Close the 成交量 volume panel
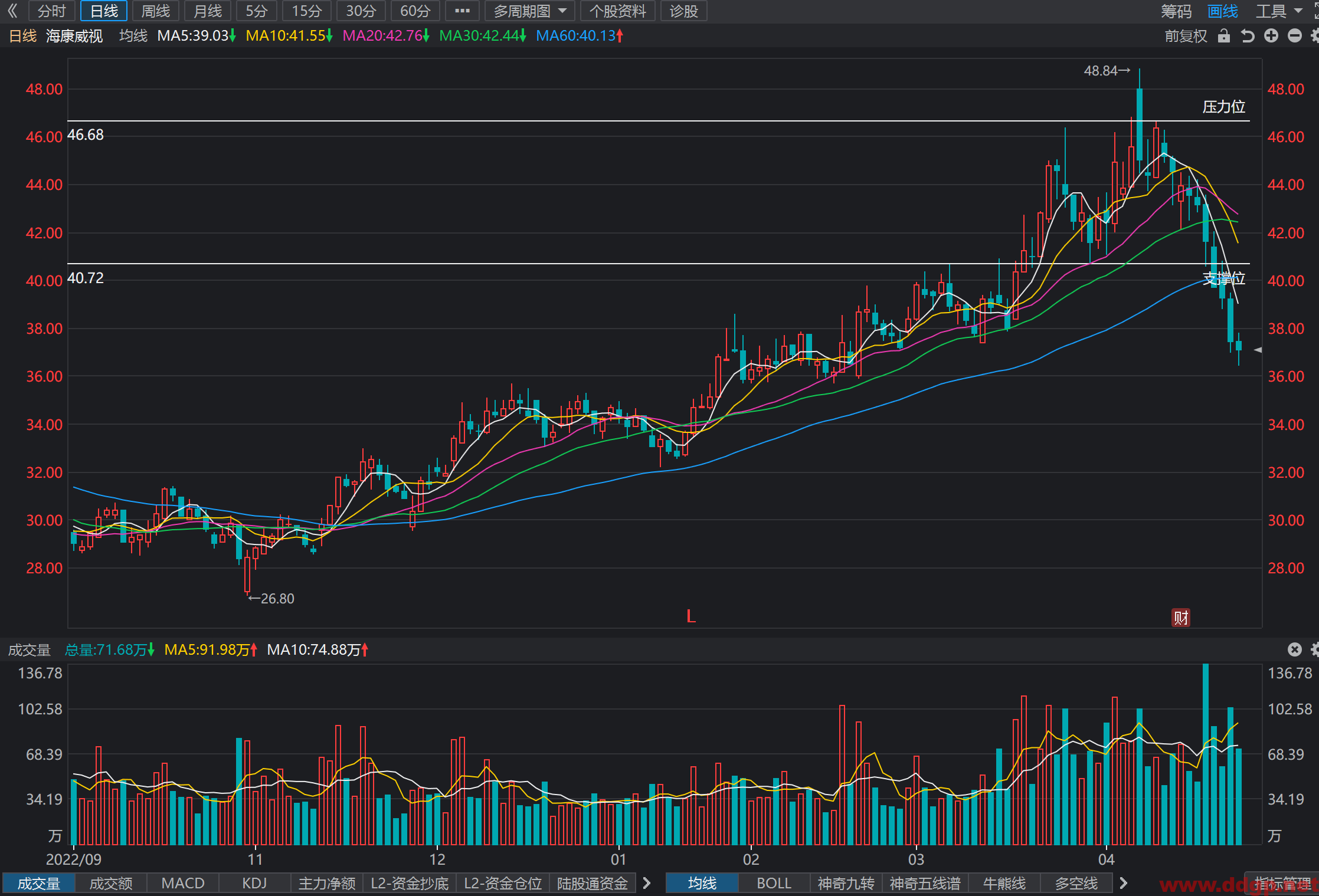Image resolution: width=1319 pixels, height=896 pixels. [x=1295, y=649]
